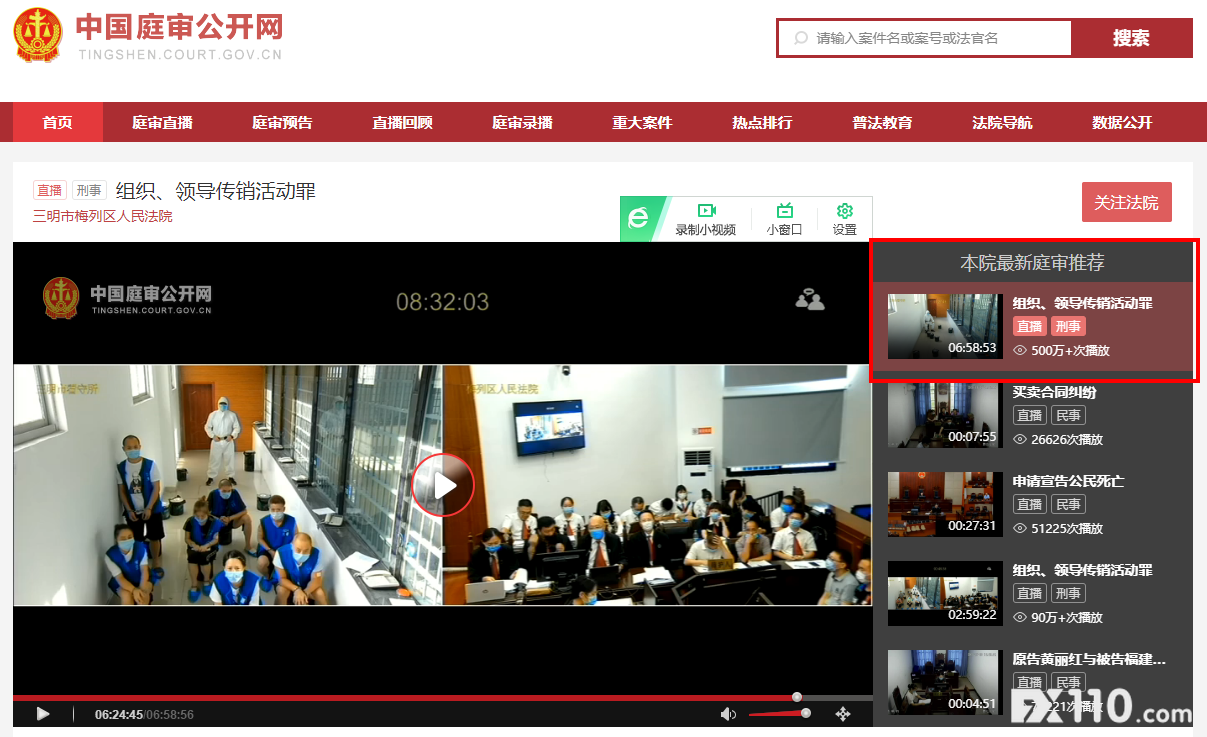Viewport: 1207px width, 737px height.
Task: Open the 买卖合同纠纷 video thumbnail
Action: pyautogui.click(x=944, y=415)
